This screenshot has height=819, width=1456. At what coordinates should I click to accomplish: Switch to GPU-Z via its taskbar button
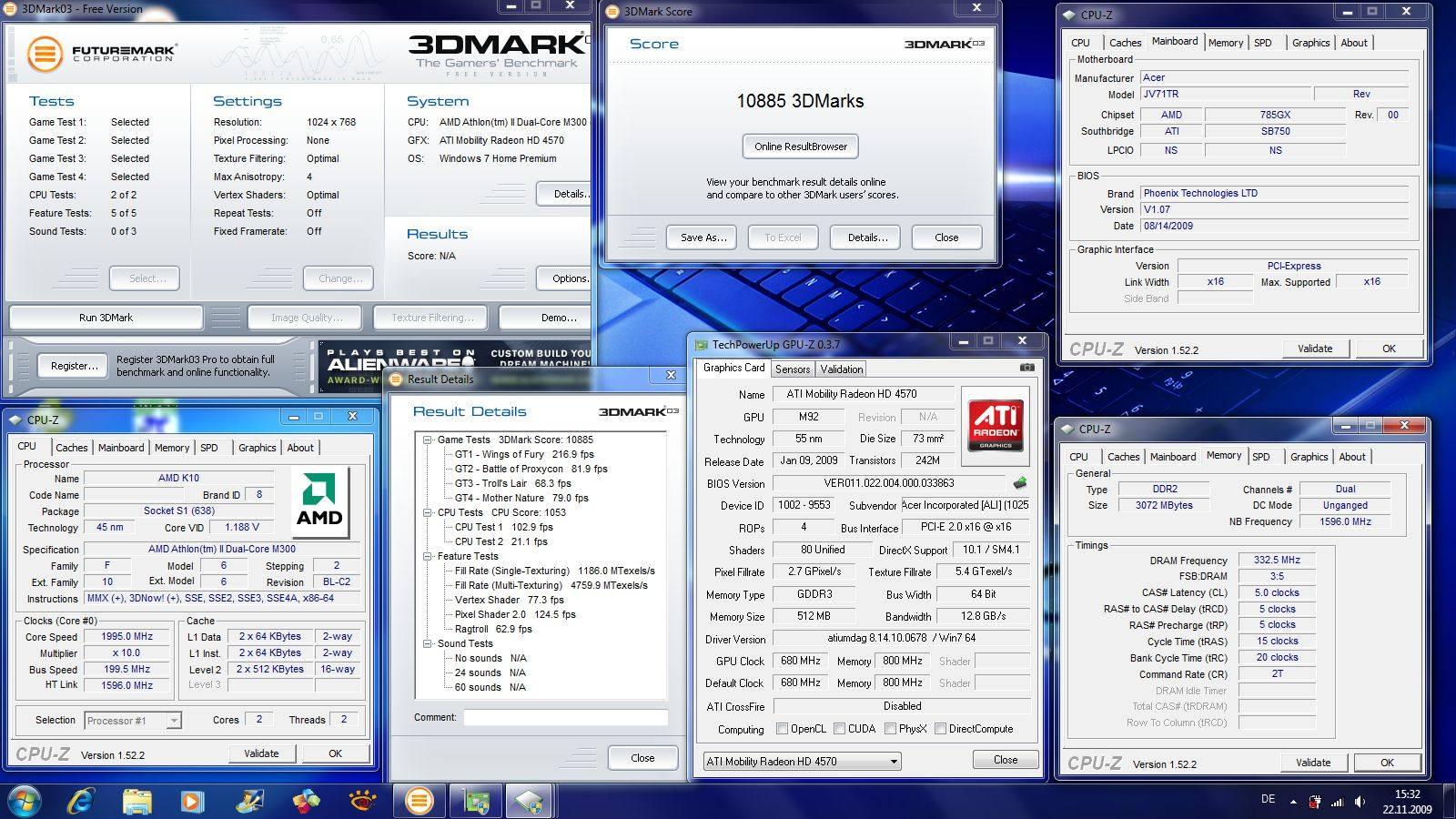475,801
